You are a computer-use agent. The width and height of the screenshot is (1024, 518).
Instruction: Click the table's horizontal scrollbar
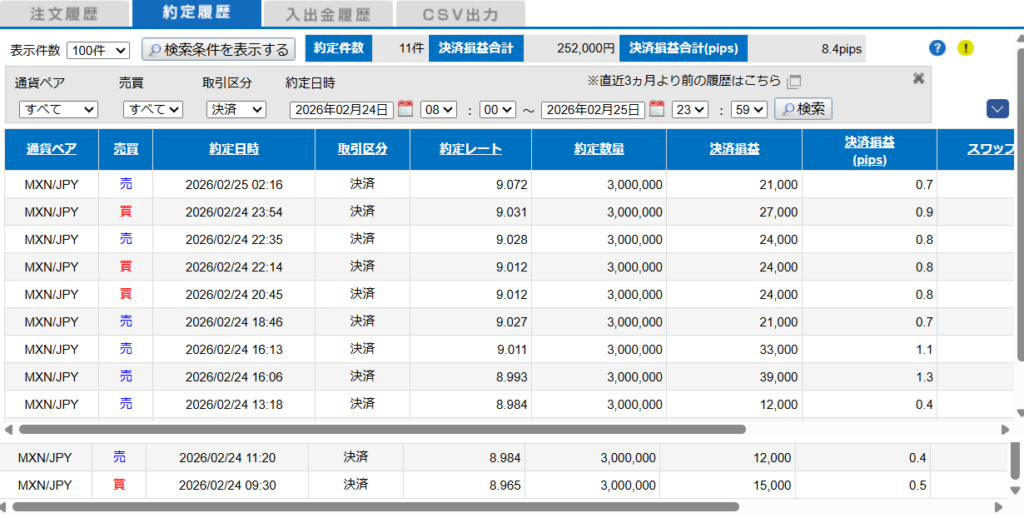[400, 429]
